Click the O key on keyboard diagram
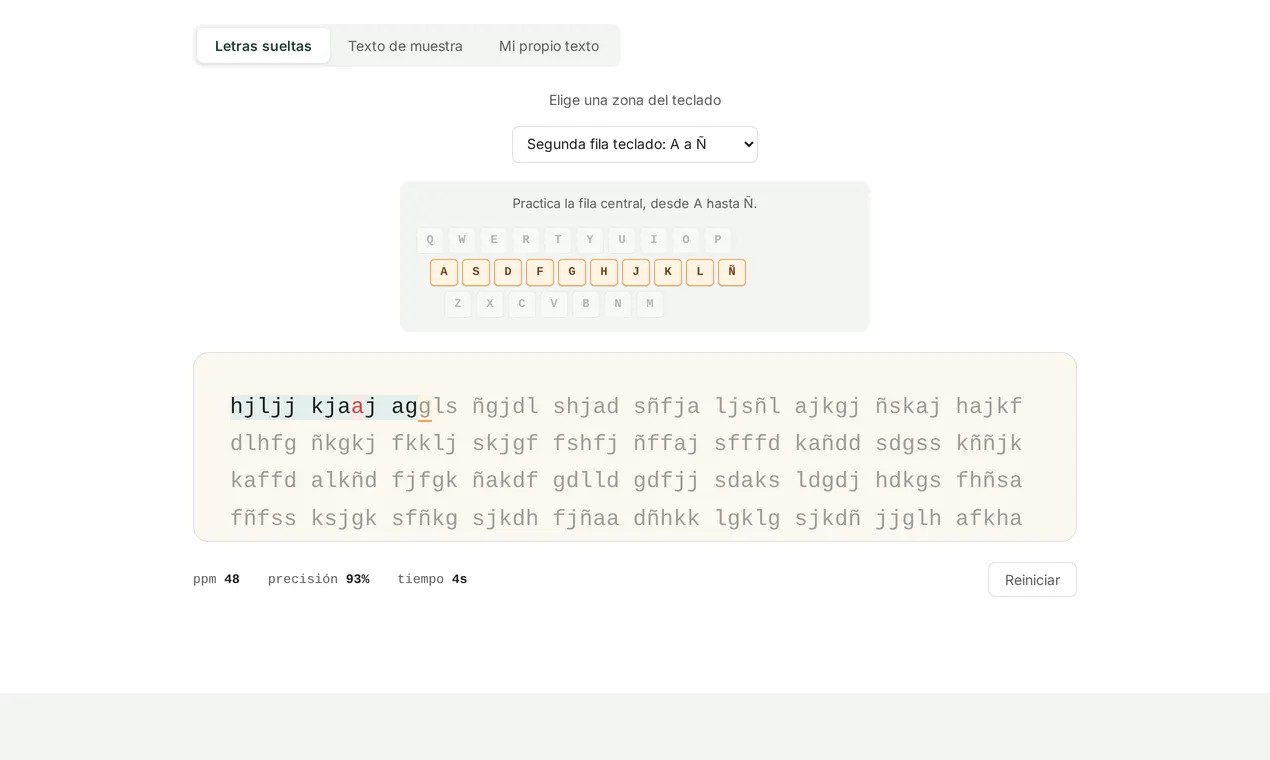This screenshot has width=1270, height=760. (x=686, y=240)
